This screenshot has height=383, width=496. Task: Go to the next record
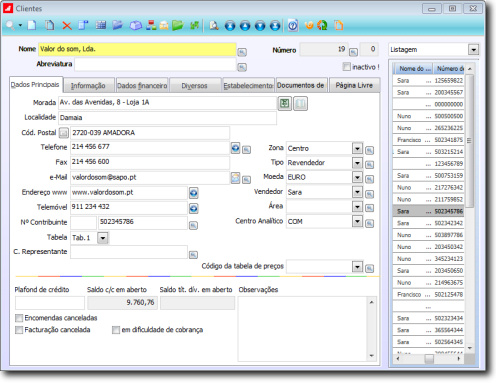click(x=260, y=25)
